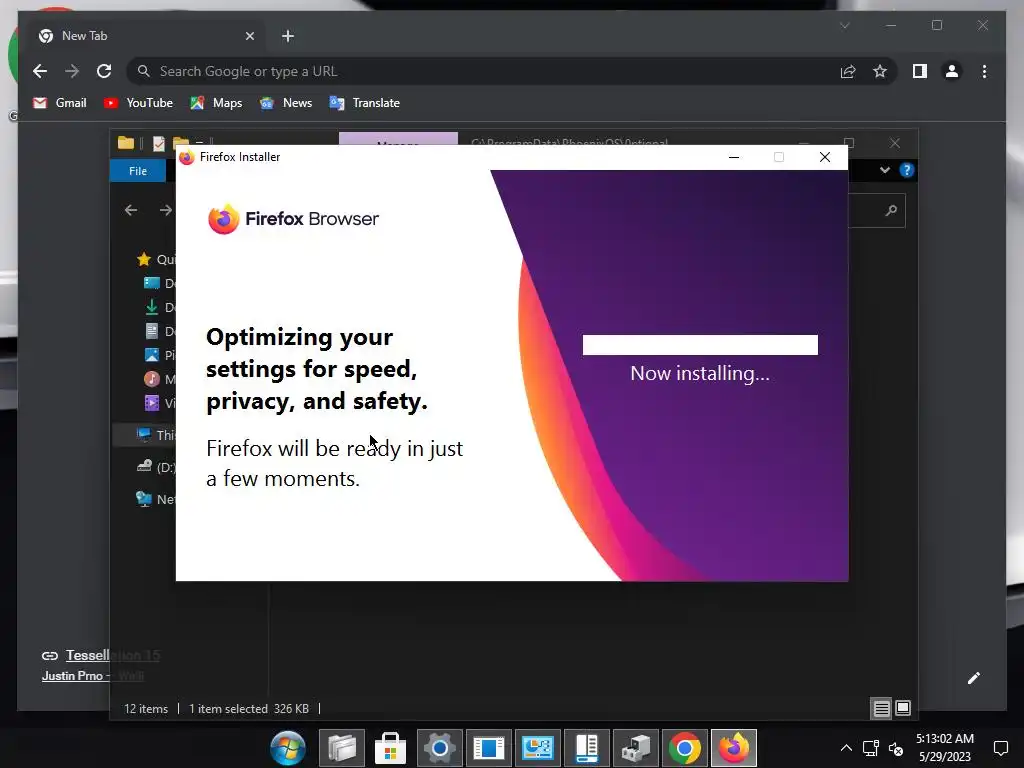
Task: Open the Start button on taskbar
Action: 288,748
